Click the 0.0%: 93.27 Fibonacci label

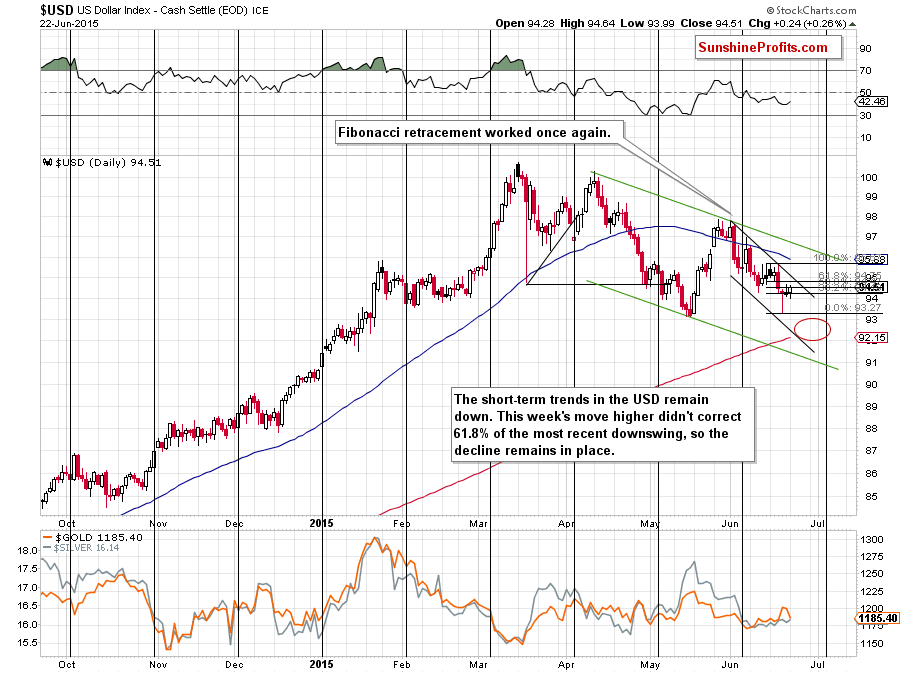pyautogui.click(x=852, y=308)
